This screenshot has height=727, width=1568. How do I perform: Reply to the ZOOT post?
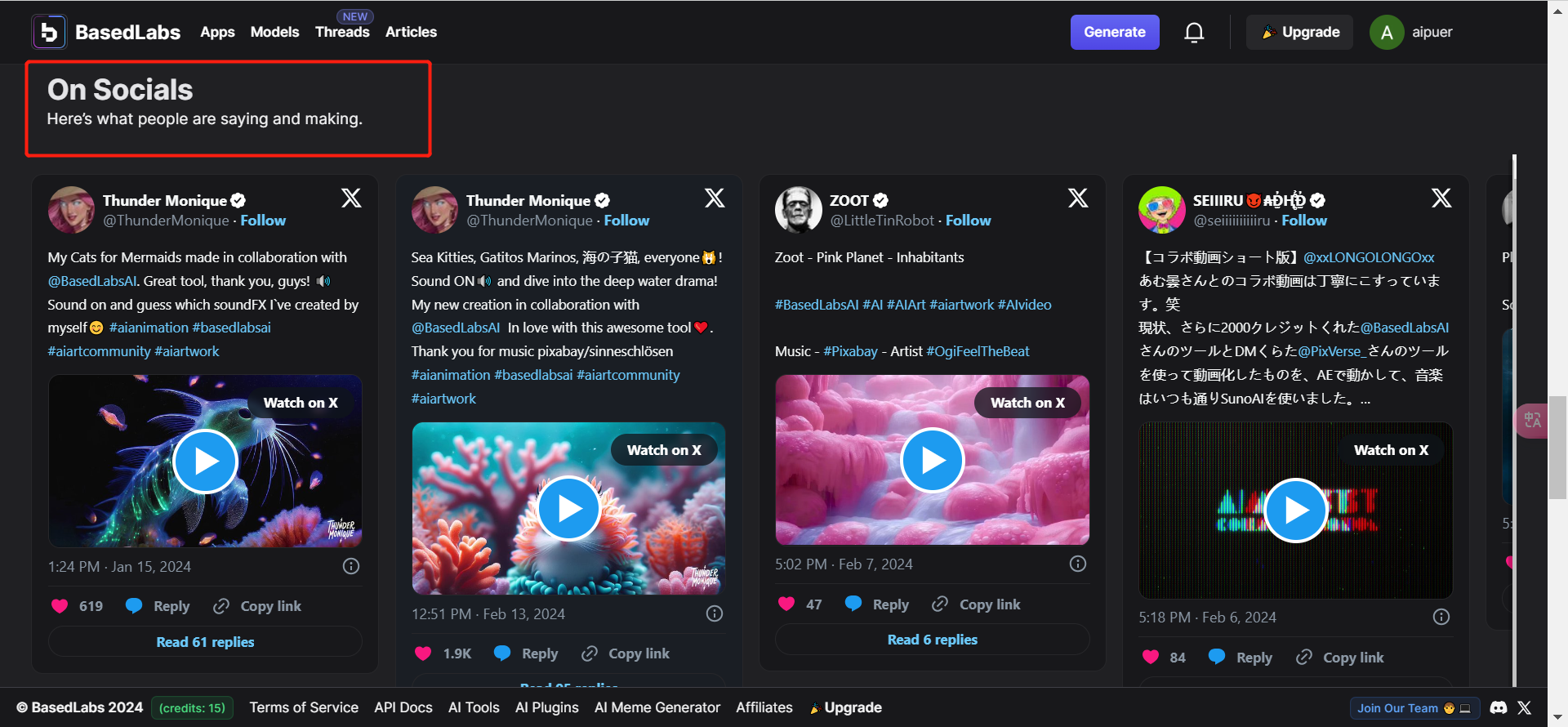point(877,604)
